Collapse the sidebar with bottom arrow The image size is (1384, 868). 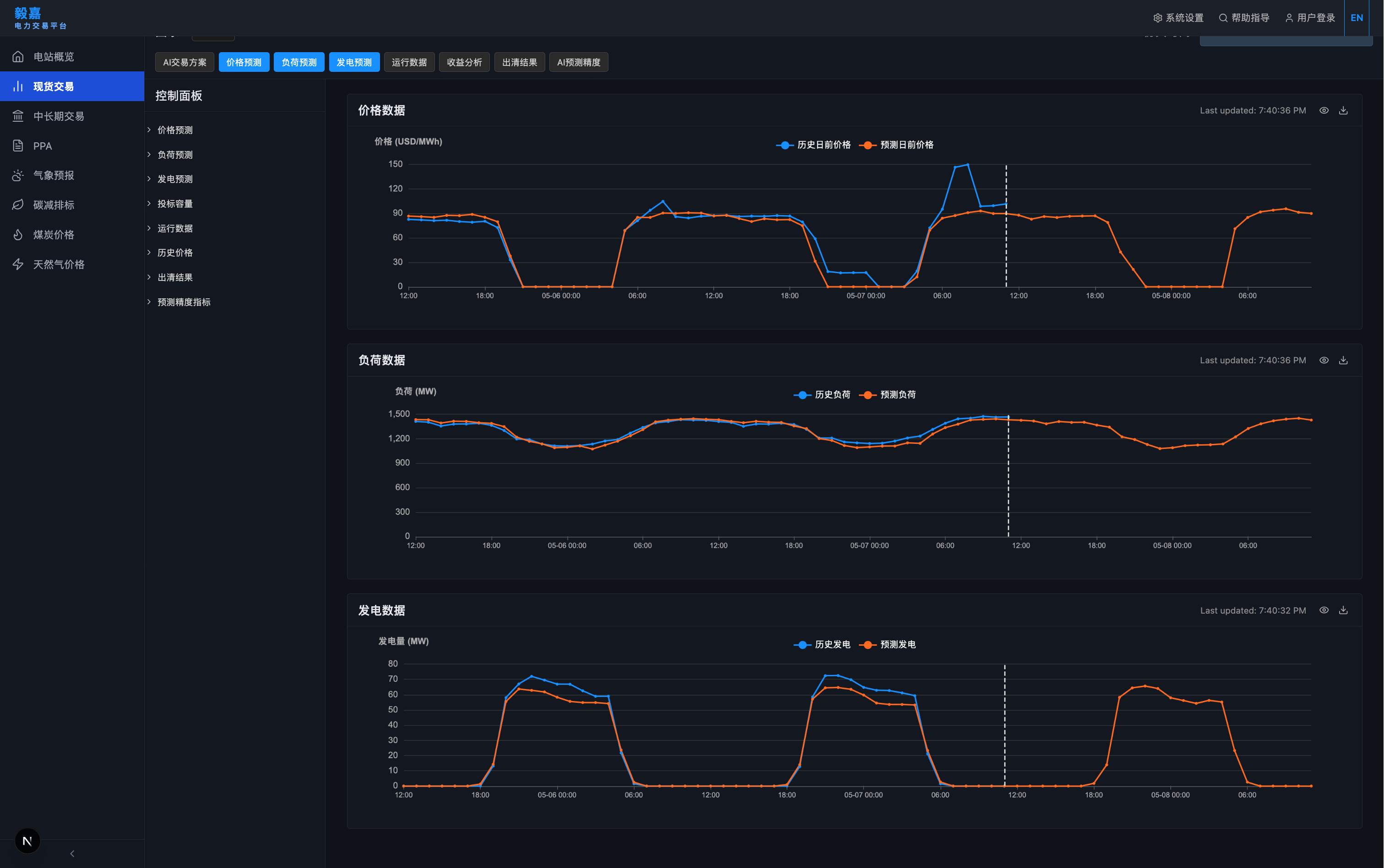72,854
